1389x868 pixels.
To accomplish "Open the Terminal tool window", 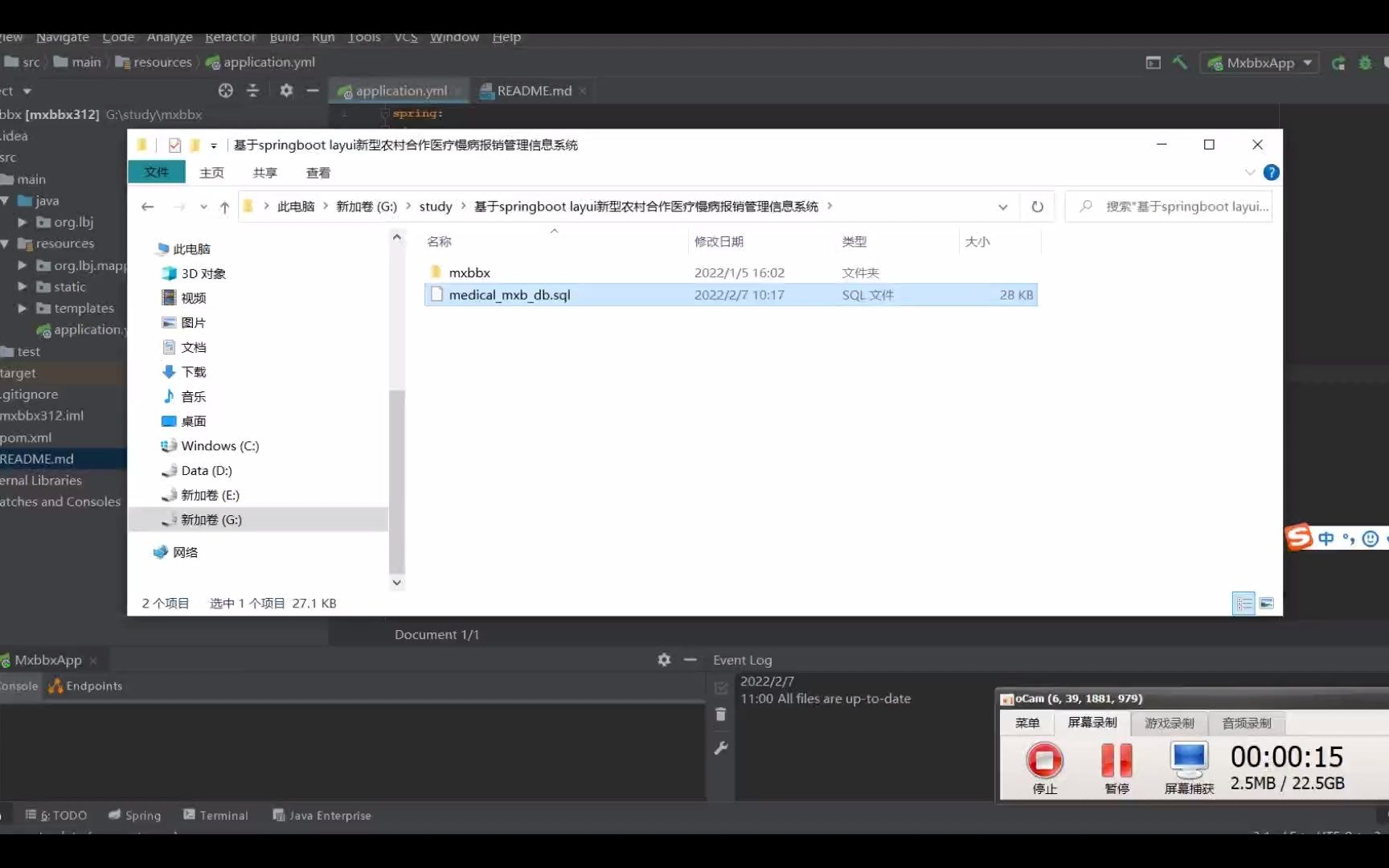I will [215, 815].
